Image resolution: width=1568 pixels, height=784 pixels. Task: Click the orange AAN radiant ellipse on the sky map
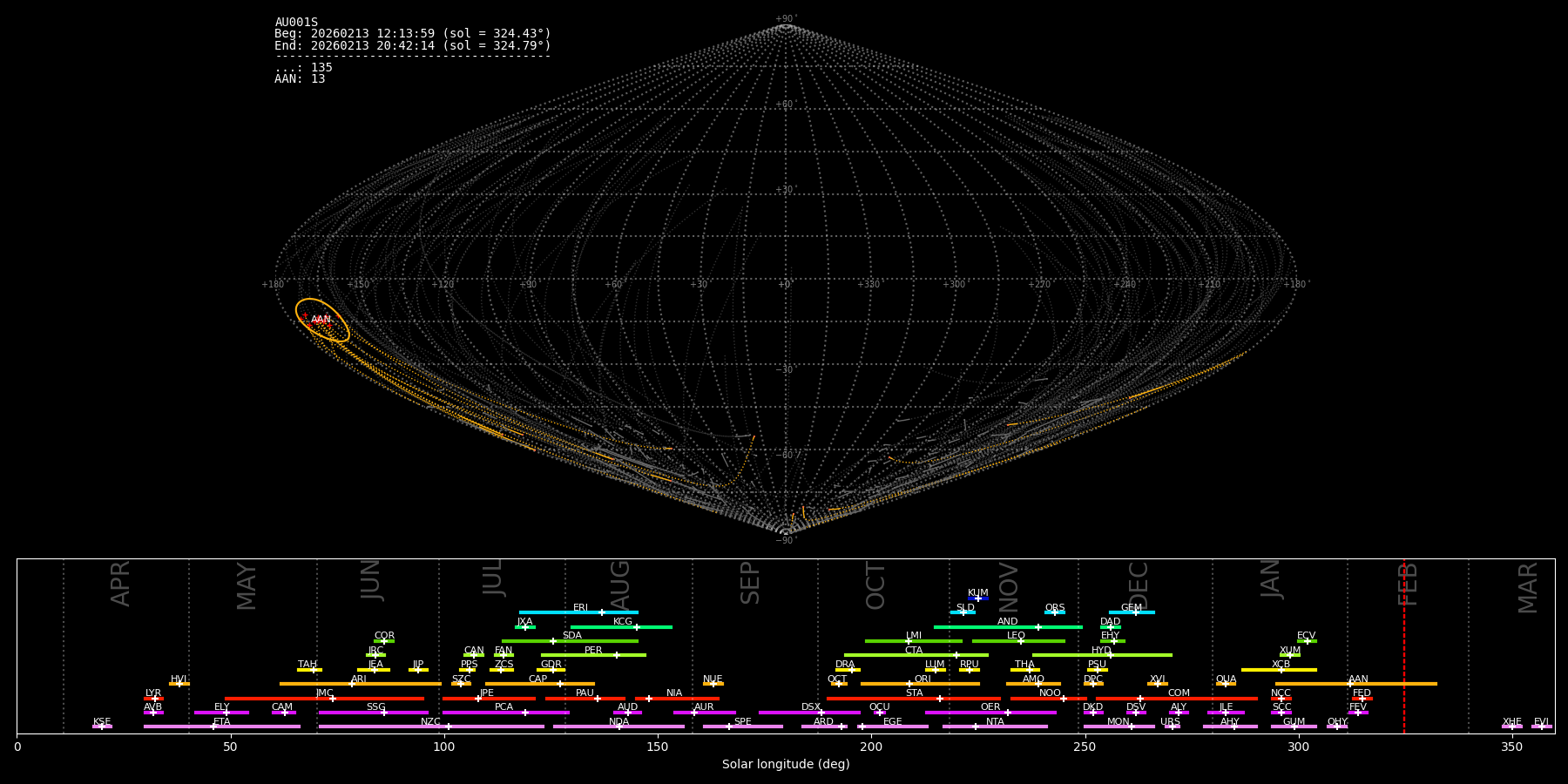[x=322, y=321]
